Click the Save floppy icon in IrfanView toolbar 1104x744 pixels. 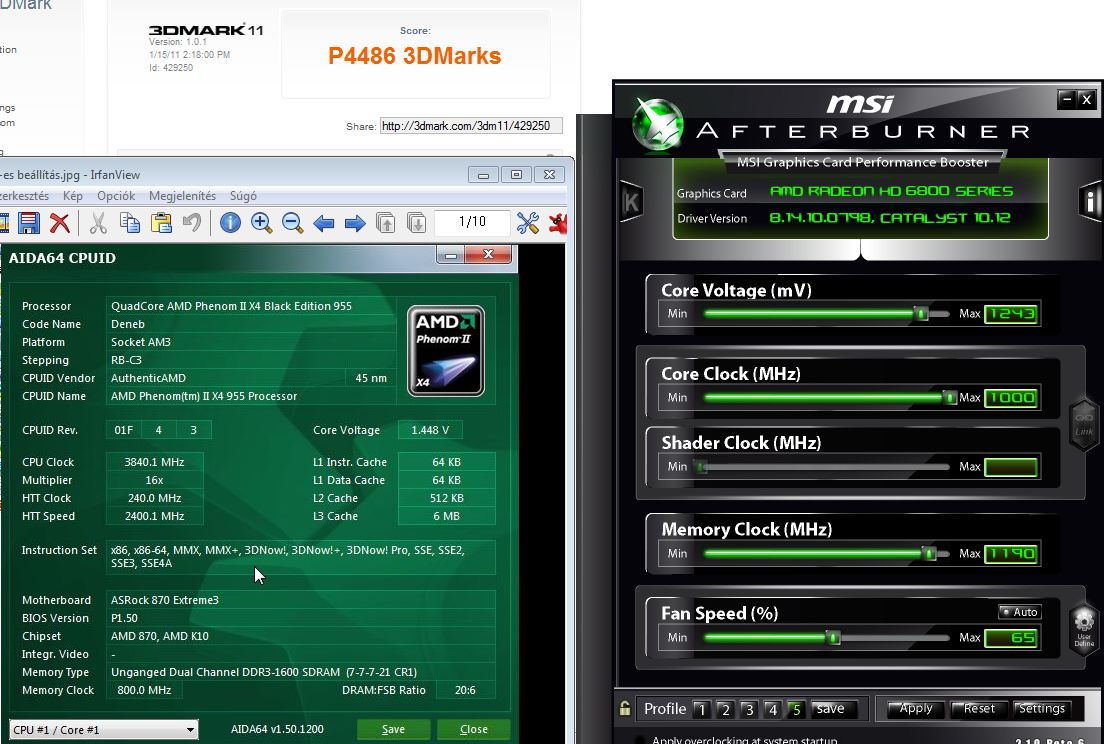pos(29,223)
